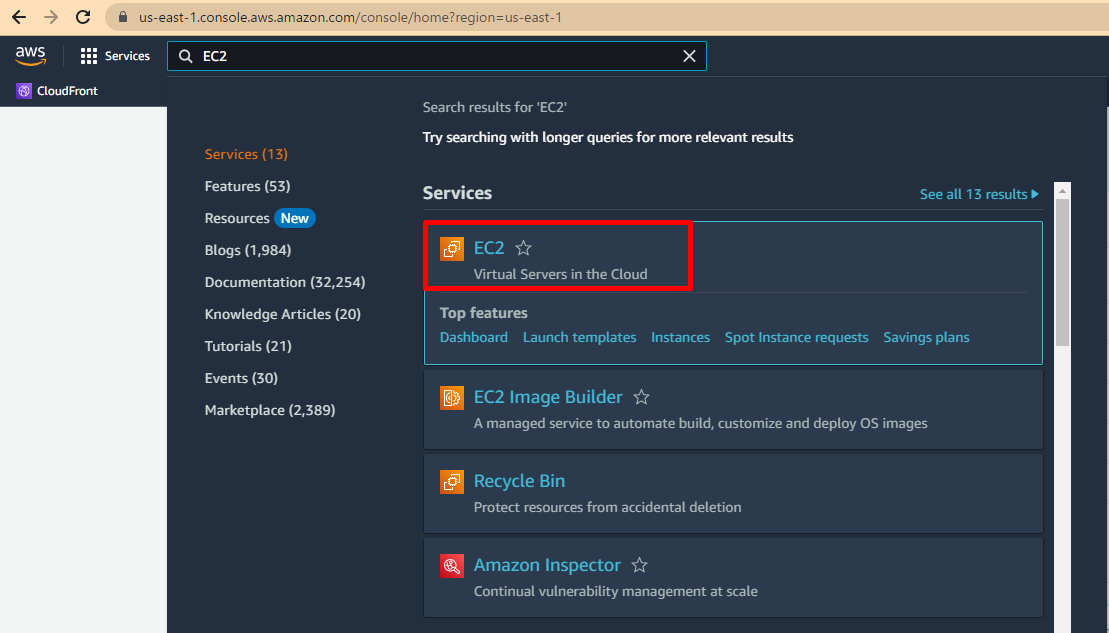The image size is (1109, 633).
Task: Clear the search with the X icon
Action: [689, 56]
